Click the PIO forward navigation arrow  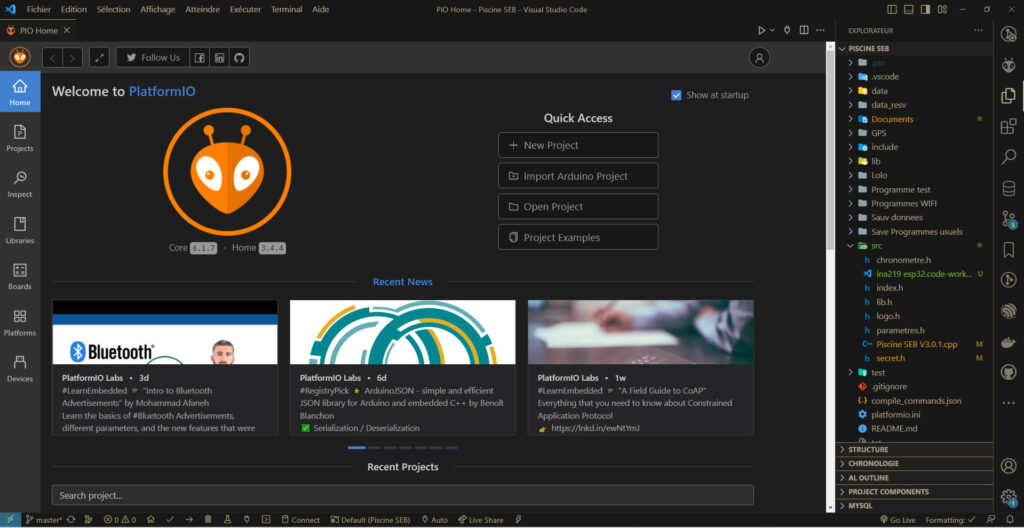click(72, 58)
